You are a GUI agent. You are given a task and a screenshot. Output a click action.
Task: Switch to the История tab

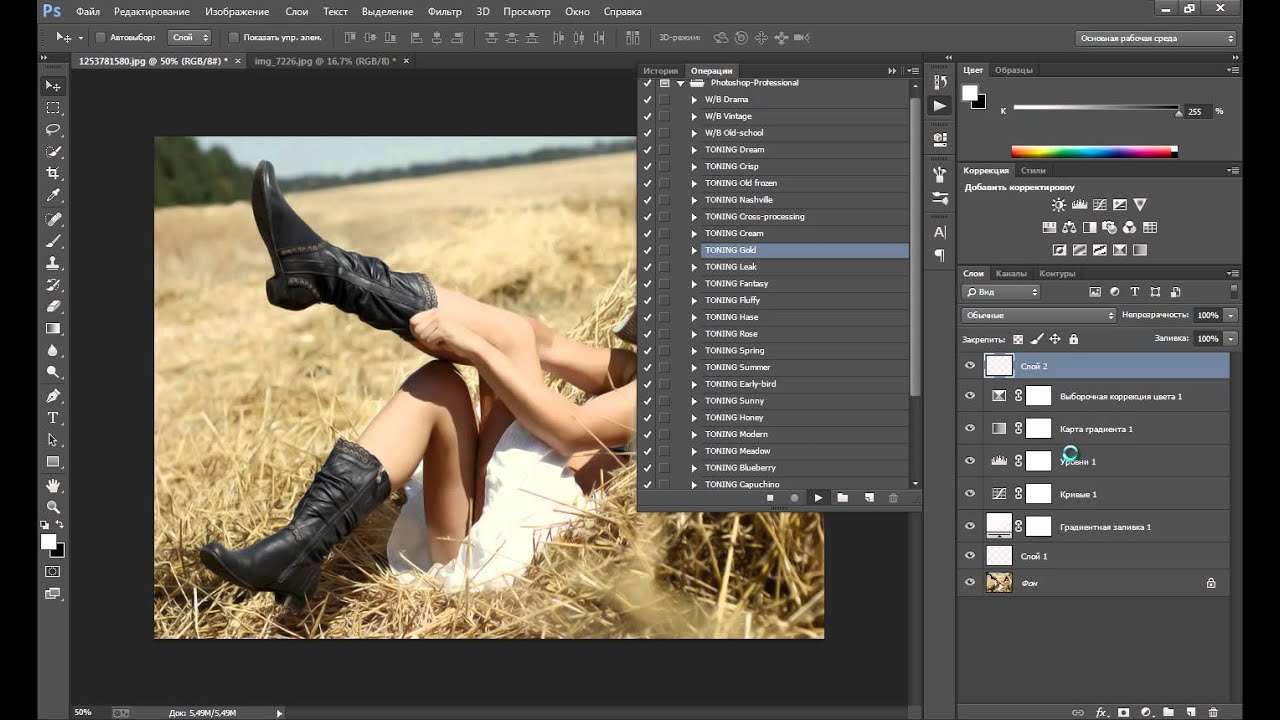(660, 71)
